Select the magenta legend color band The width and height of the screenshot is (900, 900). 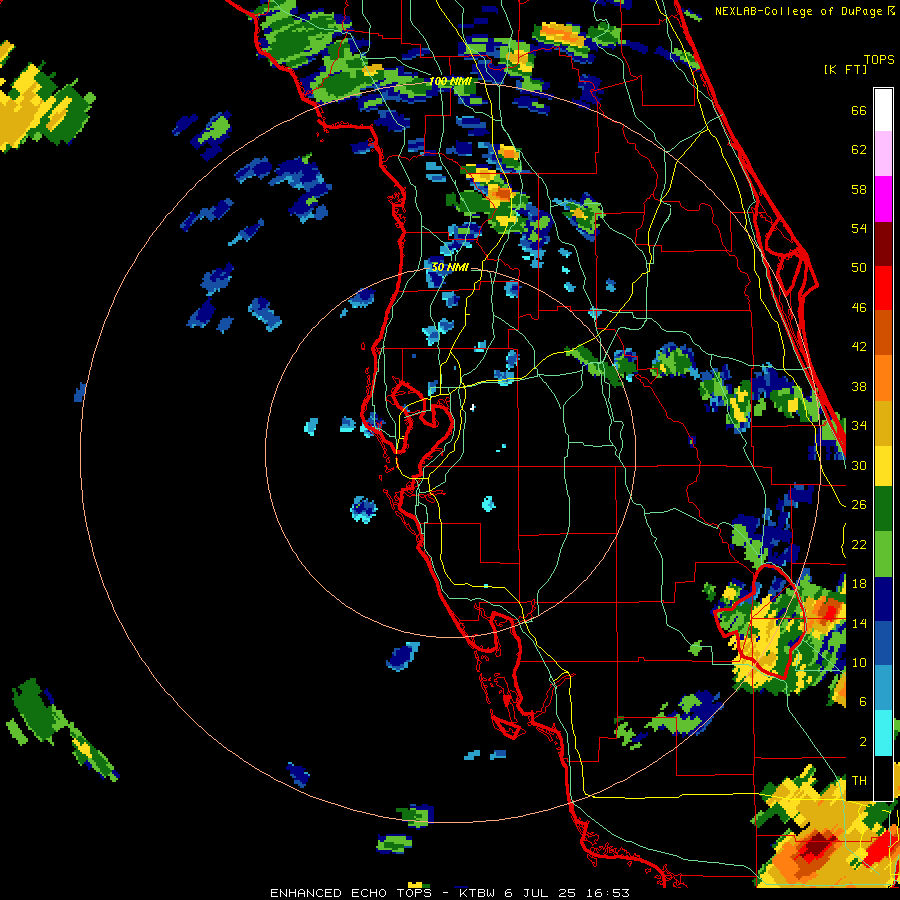click(x=883, y=199)
